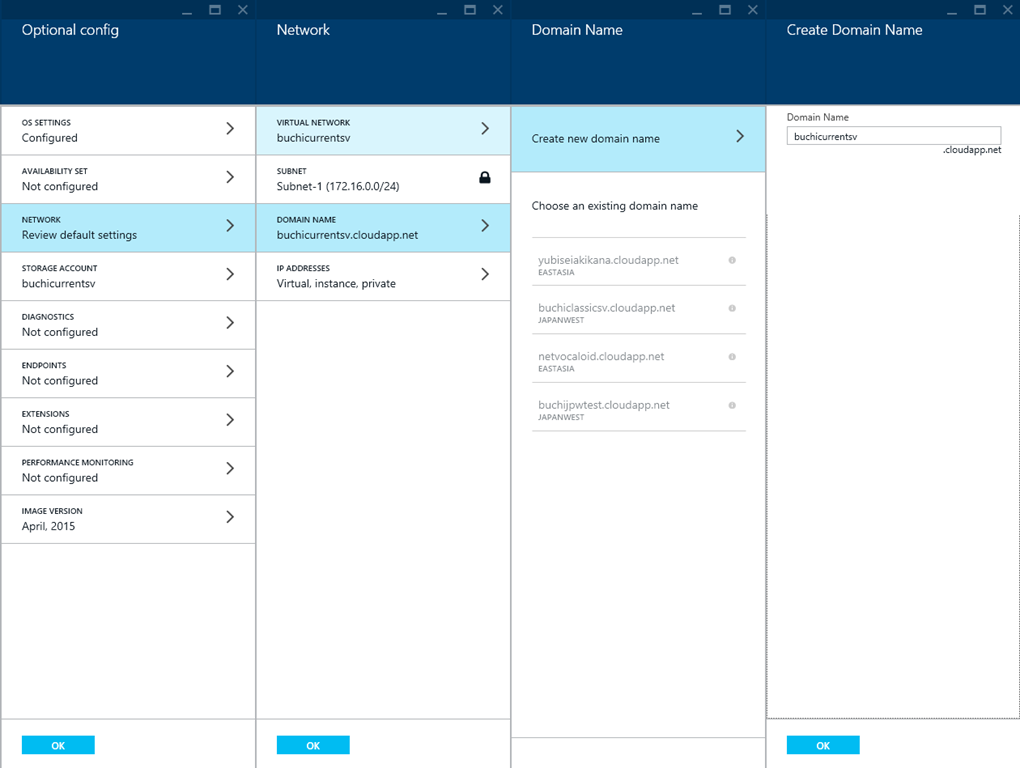
Task: Minimize the Network blade
Action: pos(442,12)
